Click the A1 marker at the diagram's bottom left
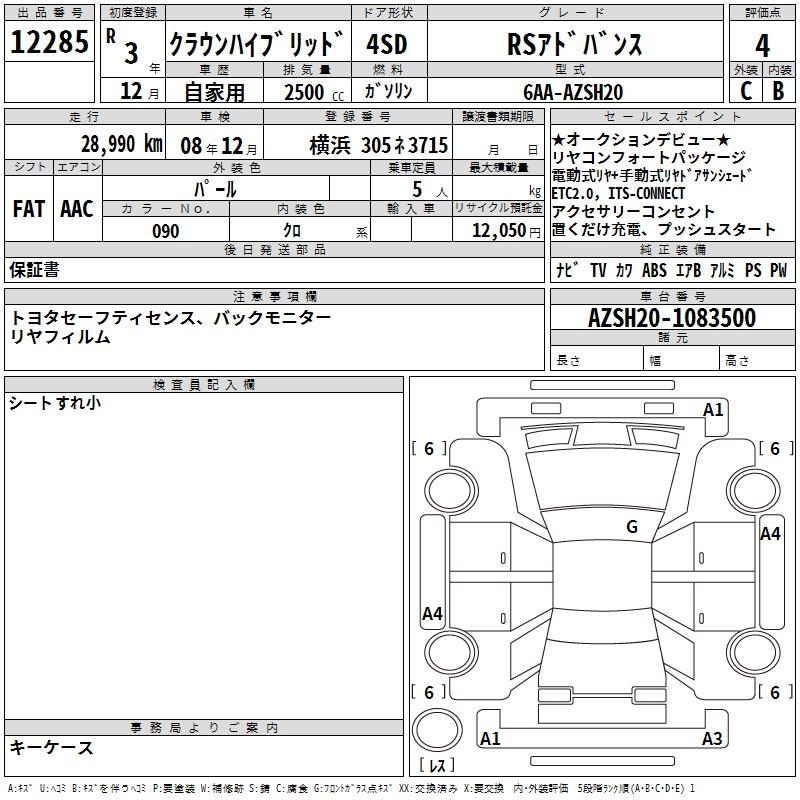This screenshot has width=800, height=800. [x=490, y=739]
